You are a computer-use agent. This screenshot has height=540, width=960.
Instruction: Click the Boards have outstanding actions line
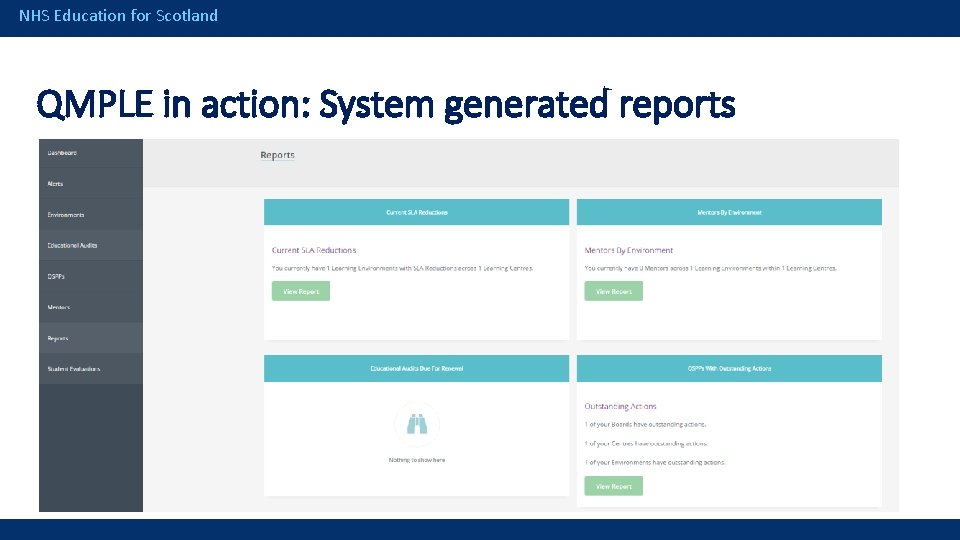pos(645,424)
